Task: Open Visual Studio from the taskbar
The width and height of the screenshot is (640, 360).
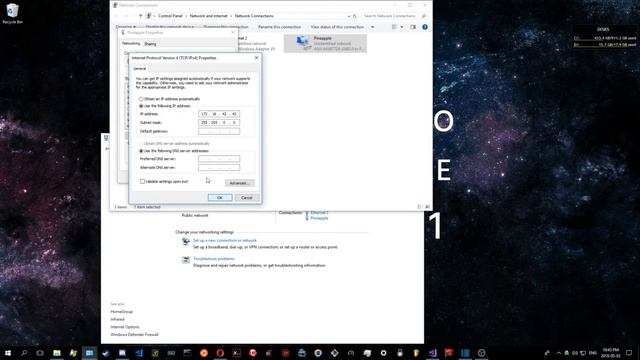Action: [432, 353]
